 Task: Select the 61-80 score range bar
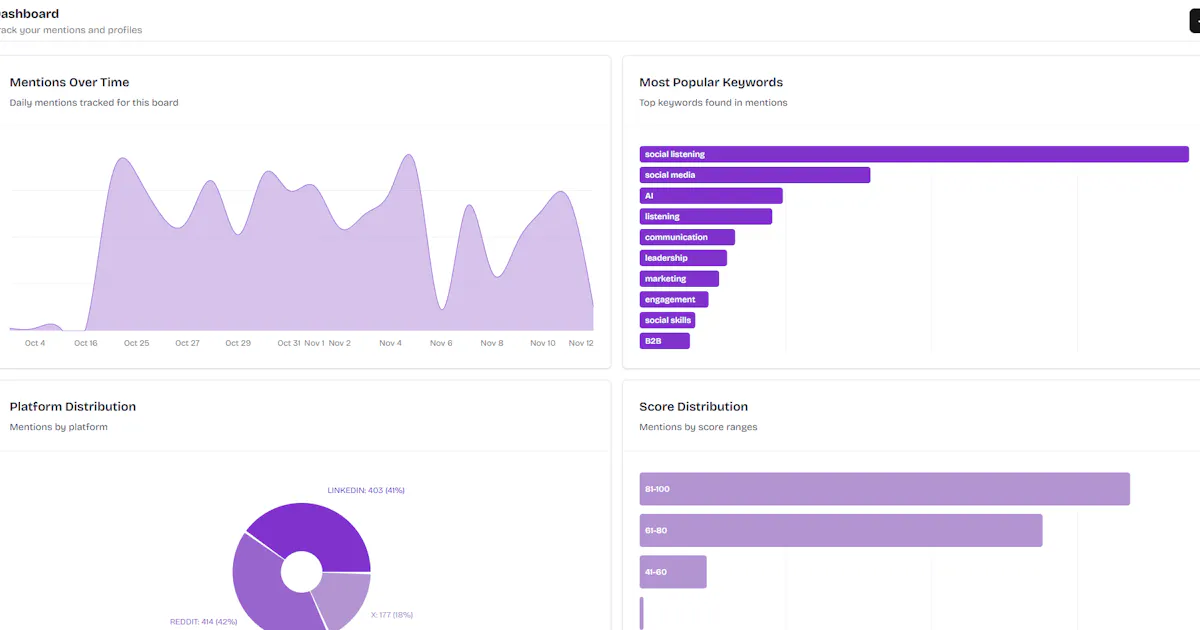click(x=841, y=530)
